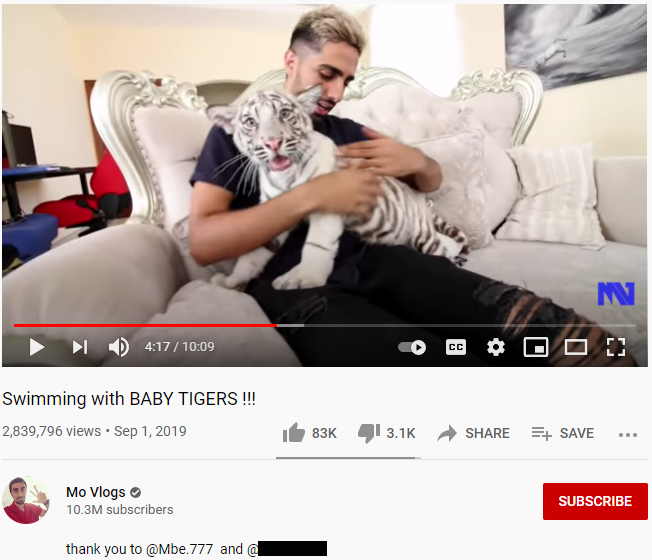Open video settings gear
Viewport: 652px width, 560px height.
pos(496,347)
